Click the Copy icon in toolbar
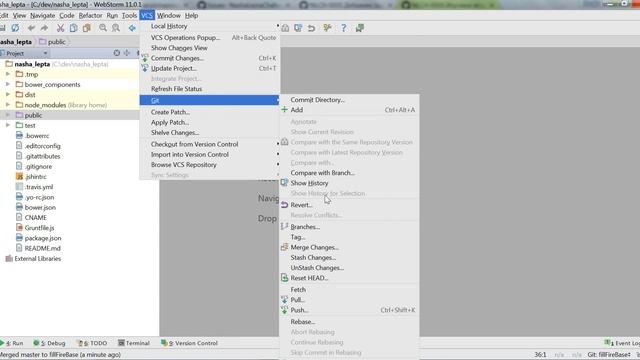 tap(73, 28)
